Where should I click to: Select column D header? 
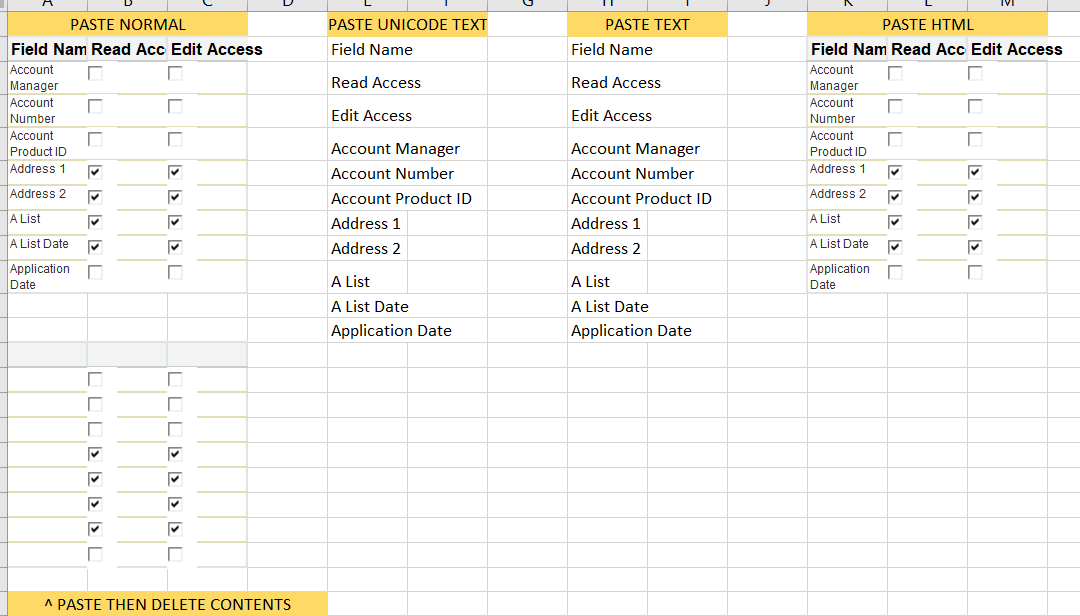coord(287,4)
